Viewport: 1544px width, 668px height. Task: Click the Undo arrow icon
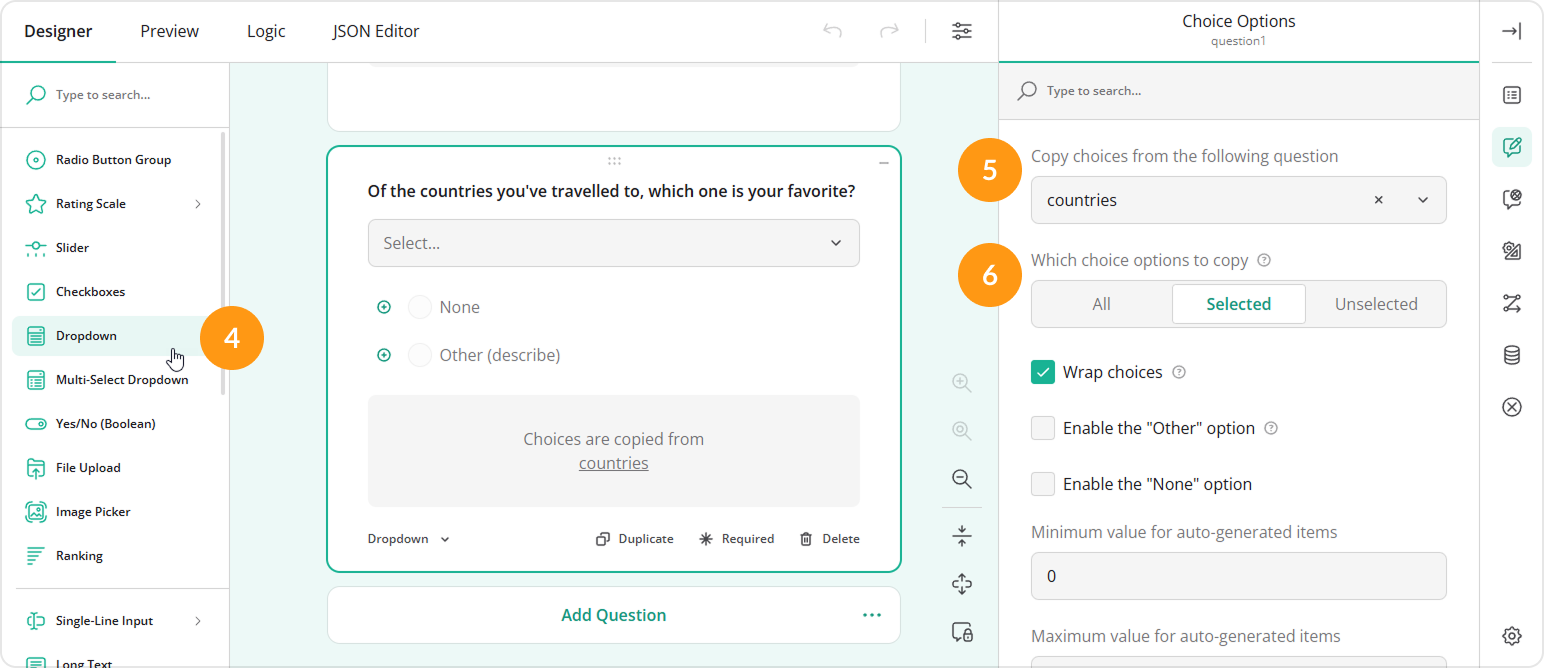(832, 31)
